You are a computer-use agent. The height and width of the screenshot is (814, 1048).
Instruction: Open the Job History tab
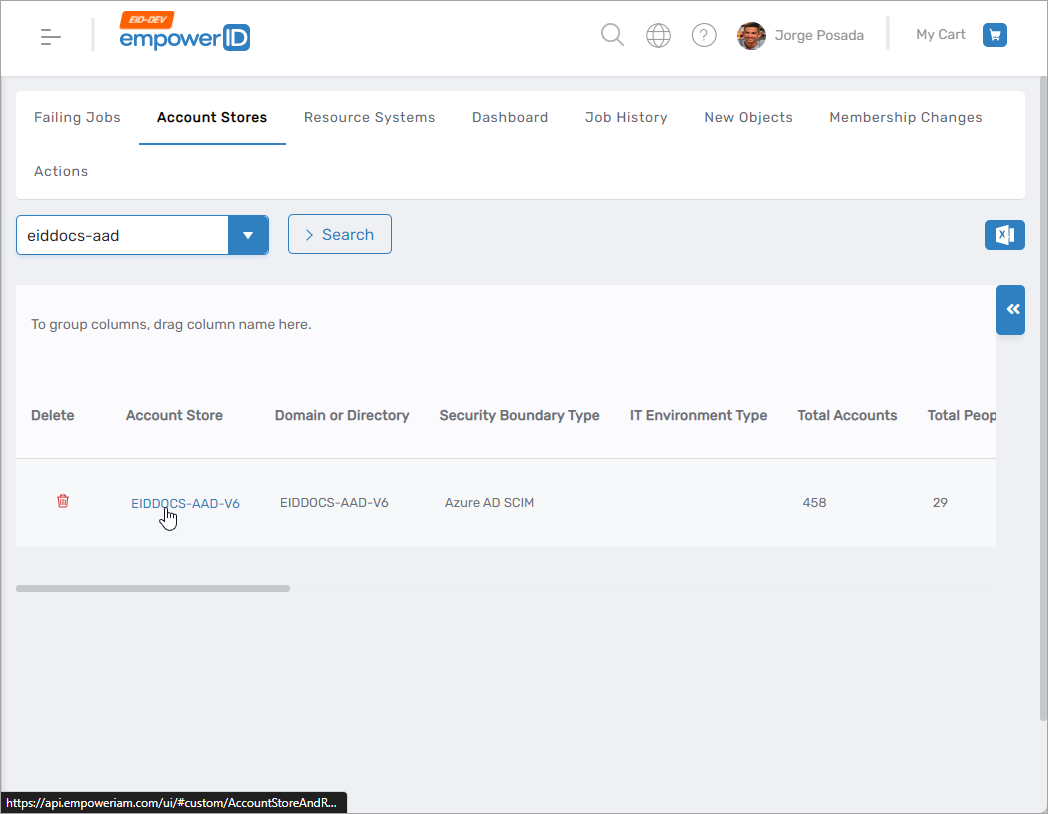[626, 118]
